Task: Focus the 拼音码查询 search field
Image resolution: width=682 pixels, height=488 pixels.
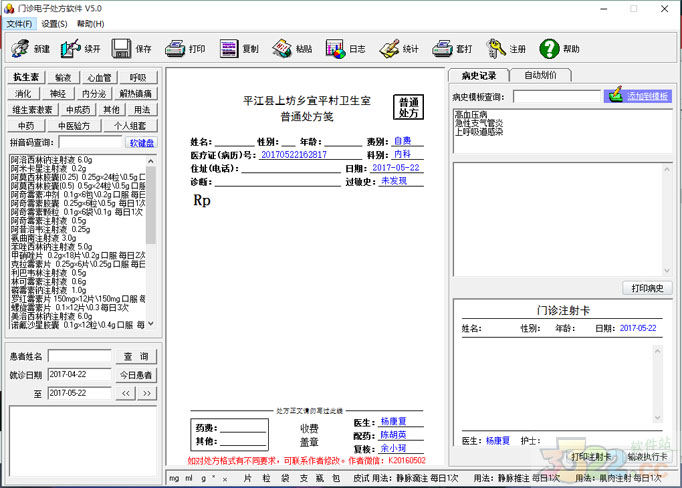Action: pos(90,142)
